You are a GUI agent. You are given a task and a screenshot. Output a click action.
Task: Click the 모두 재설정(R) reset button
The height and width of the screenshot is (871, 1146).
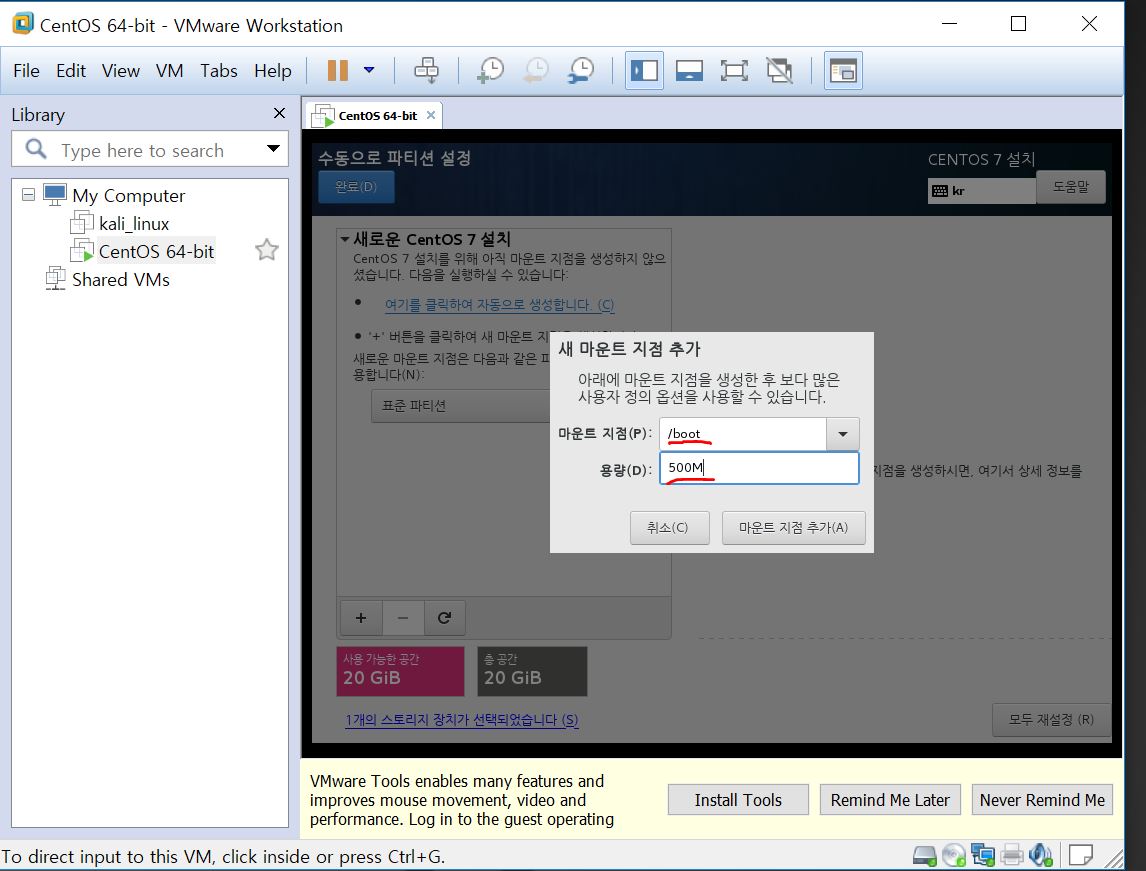tap(1051, 720)
